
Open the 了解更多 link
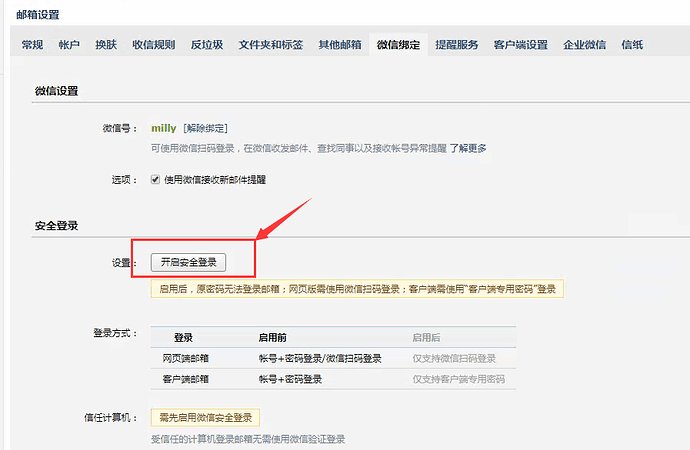point(467,148)
